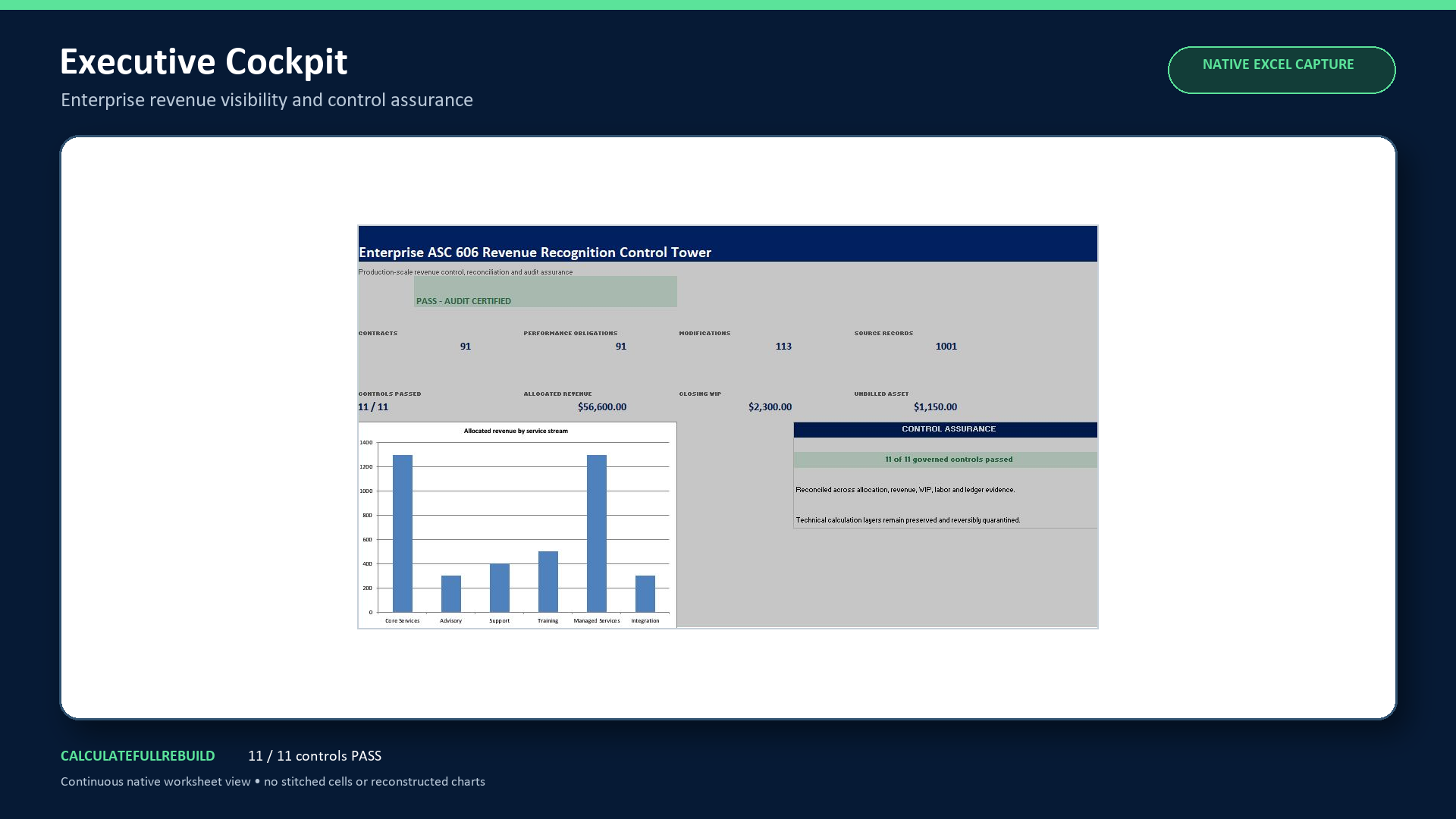Select the Core Services bar in chart
Screen dimensions: 1456x819
pyautogui.click(x=403, y=533)
